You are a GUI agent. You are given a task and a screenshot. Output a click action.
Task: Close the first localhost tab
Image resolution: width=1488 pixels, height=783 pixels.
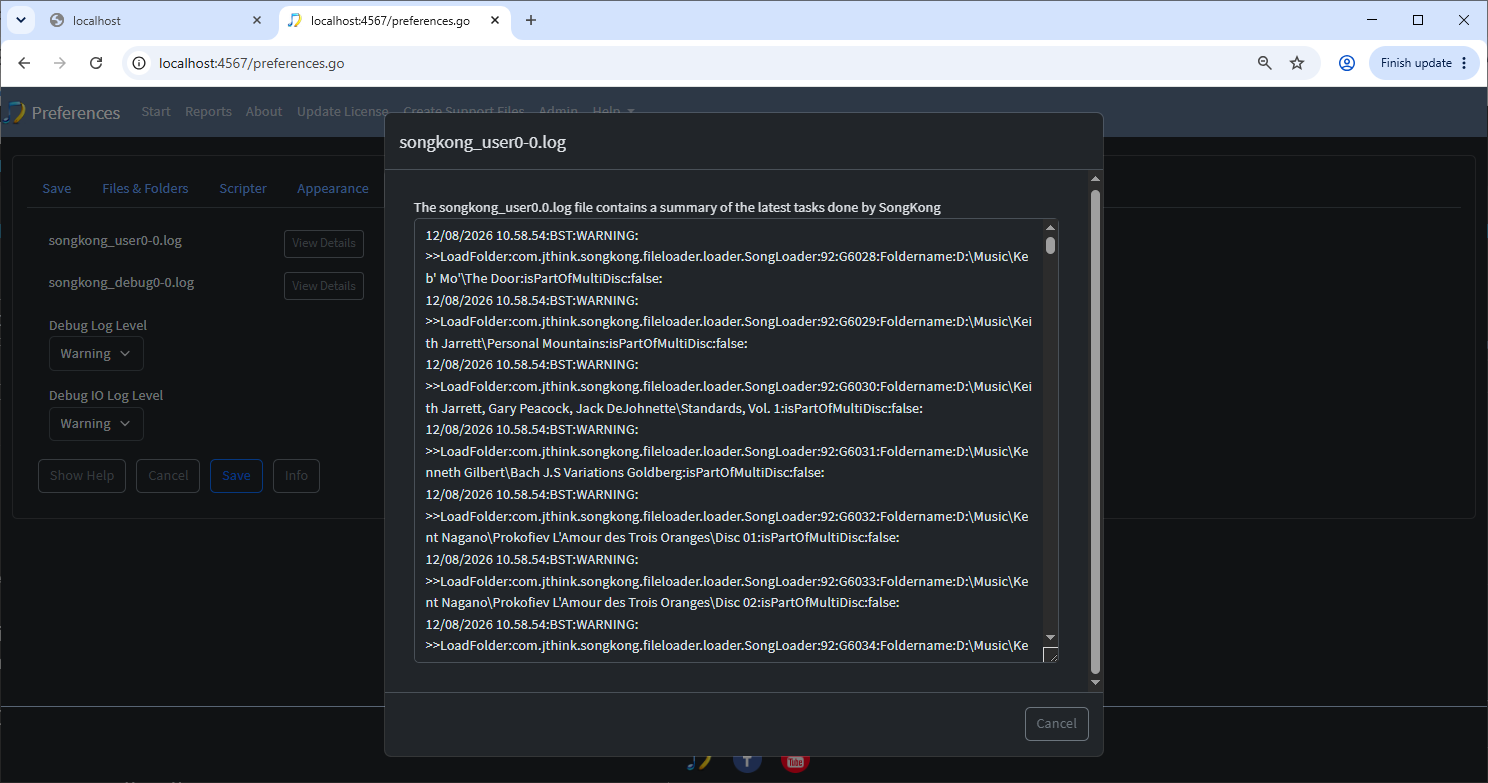coord(257,20)
